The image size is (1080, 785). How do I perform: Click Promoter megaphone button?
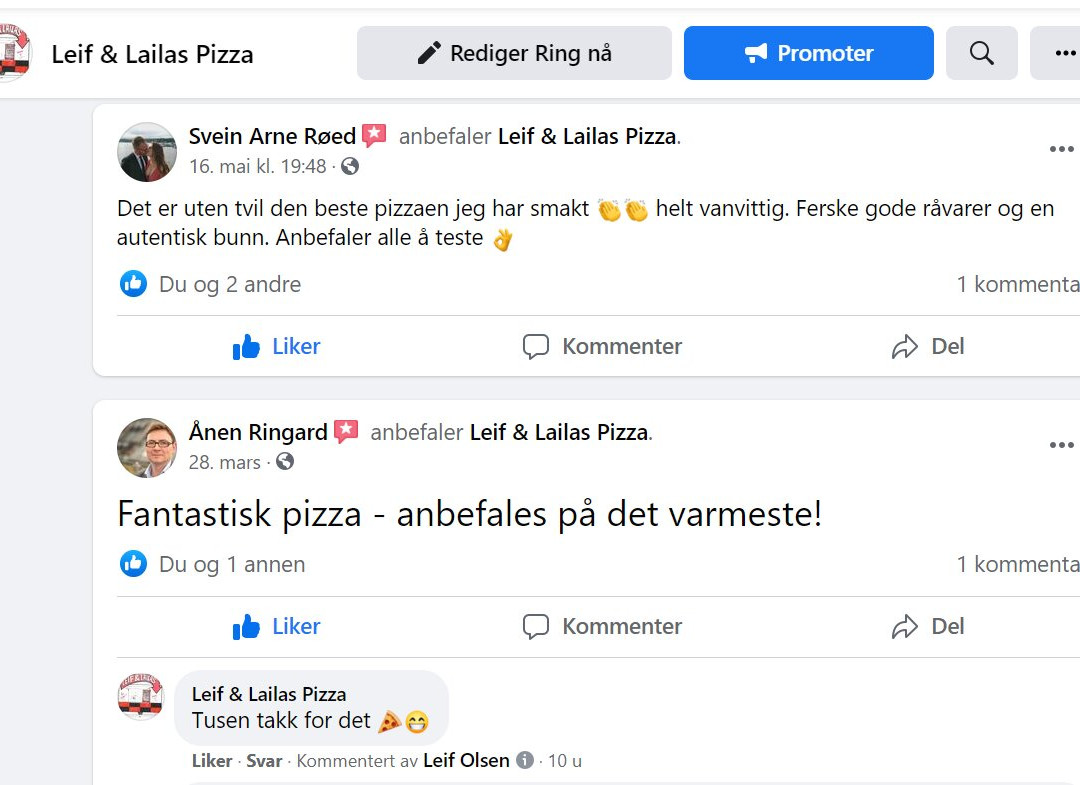click(808, 53)
